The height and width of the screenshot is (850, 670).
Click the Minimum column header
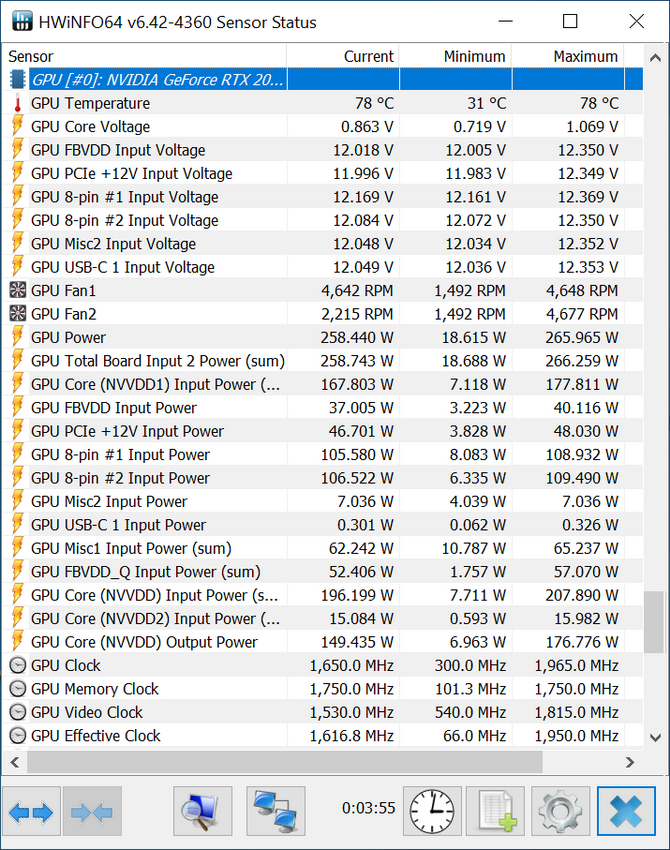(455, 56)
